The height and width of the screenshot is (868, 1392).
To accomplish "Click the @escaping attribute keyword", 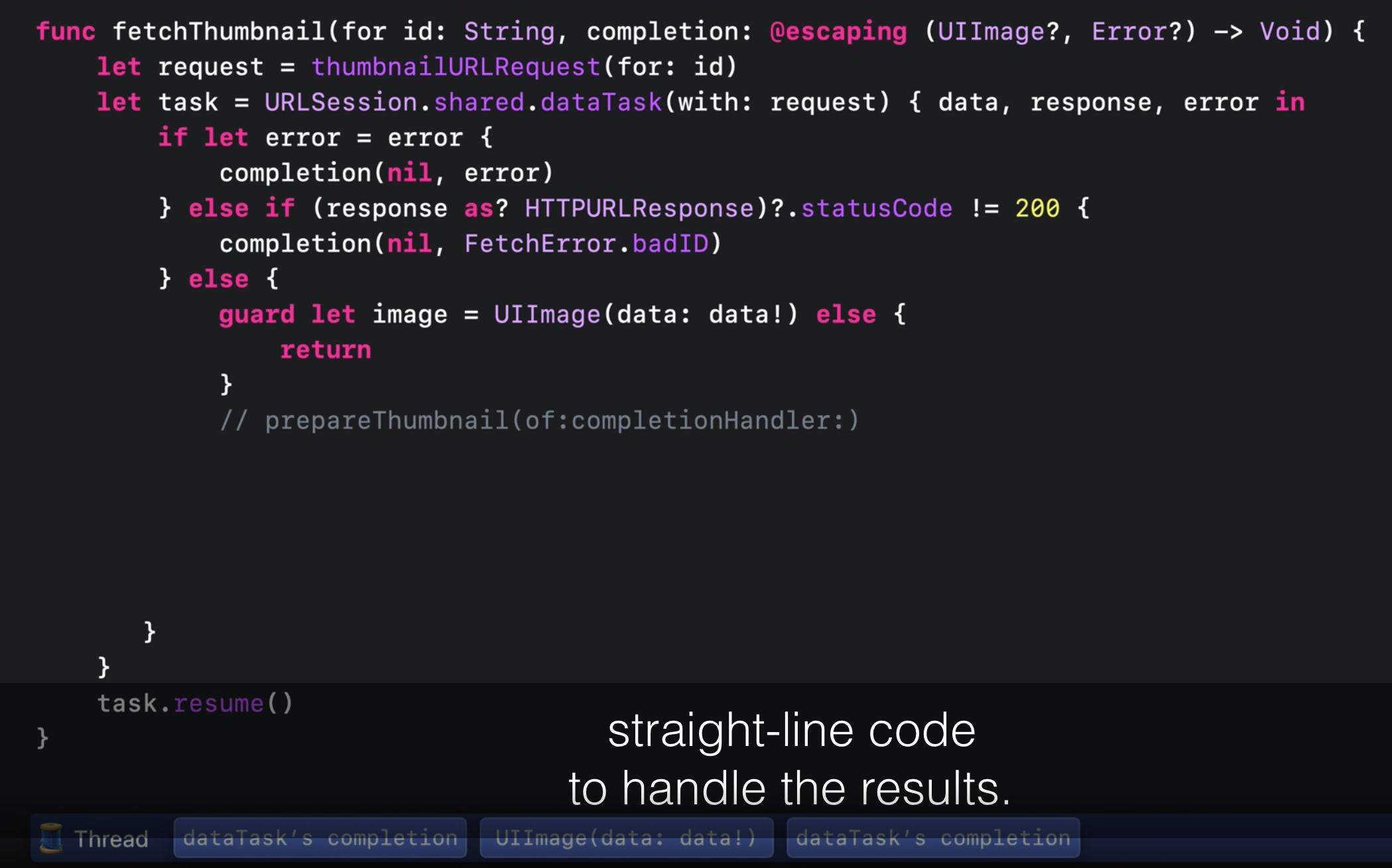I will [x=838, y=31].
